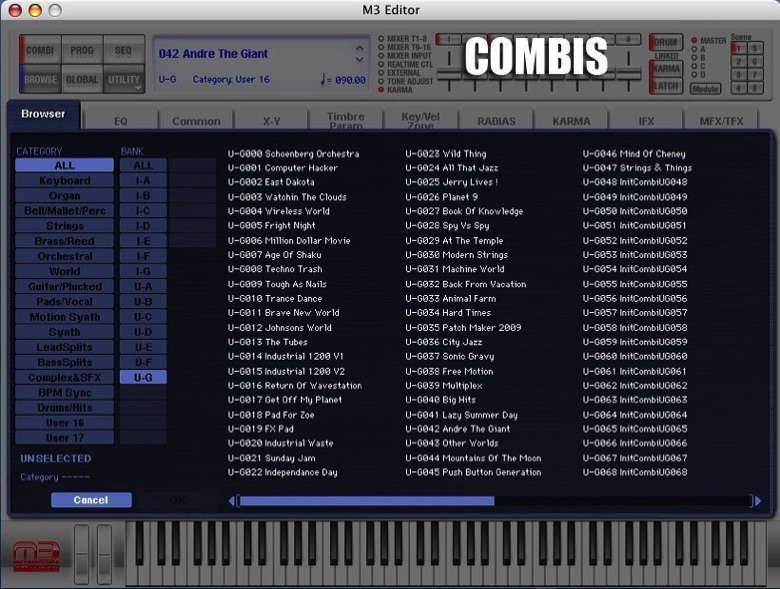Select combi U-G035 Patch Maker 2009
780x589 pixels.
pyautogui.click(x=463, y=327)
